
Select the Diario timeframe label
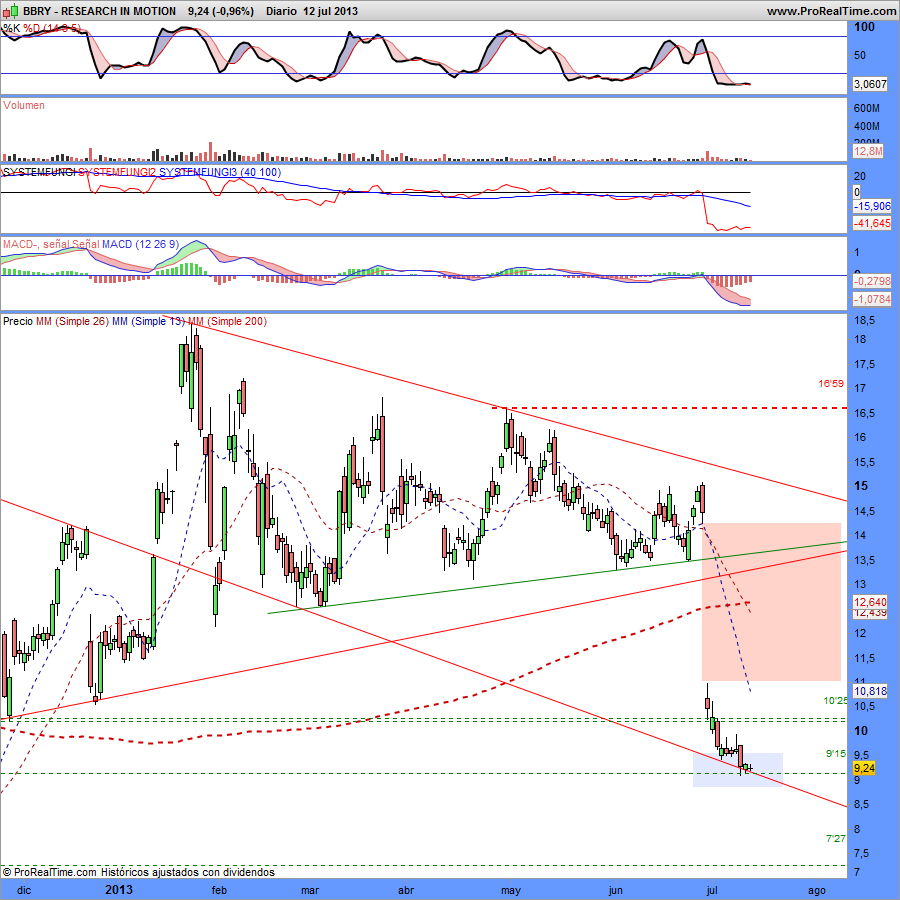pyautogui.click(x=281, y=11)
